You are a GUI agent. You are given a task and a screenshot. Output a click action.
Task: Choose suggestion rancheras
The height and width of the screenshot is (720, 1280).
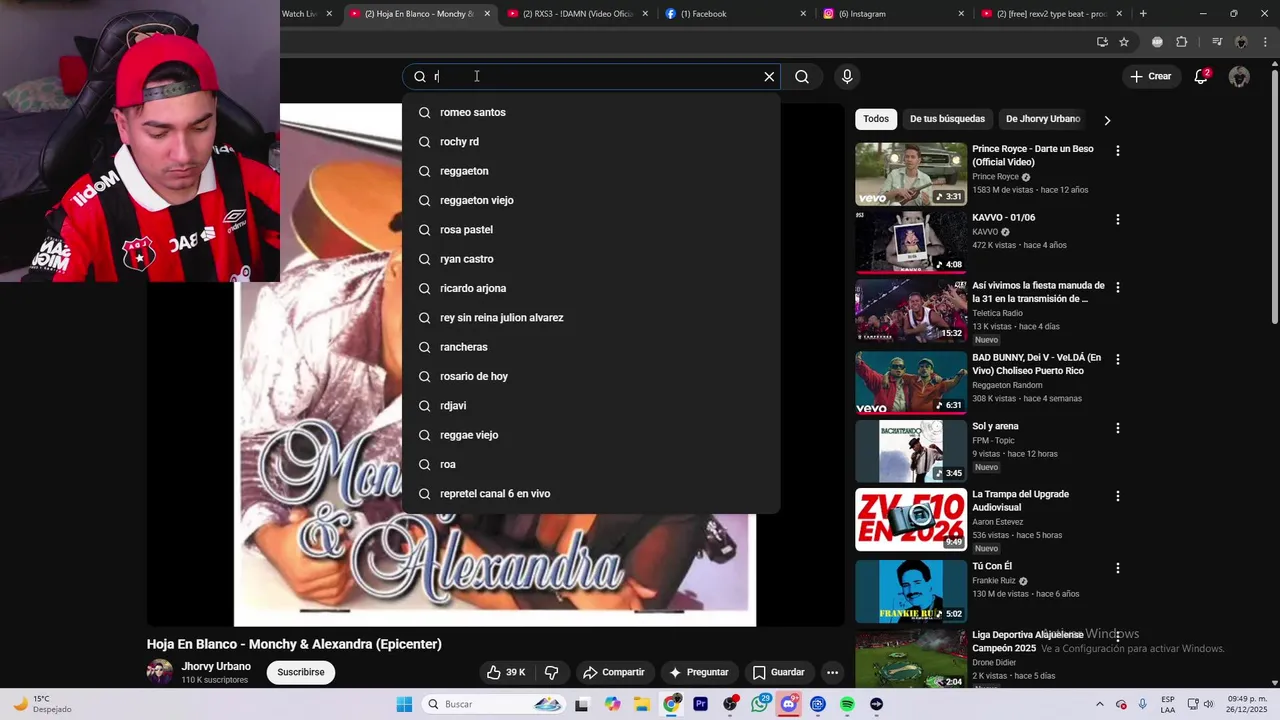[590, 347]
